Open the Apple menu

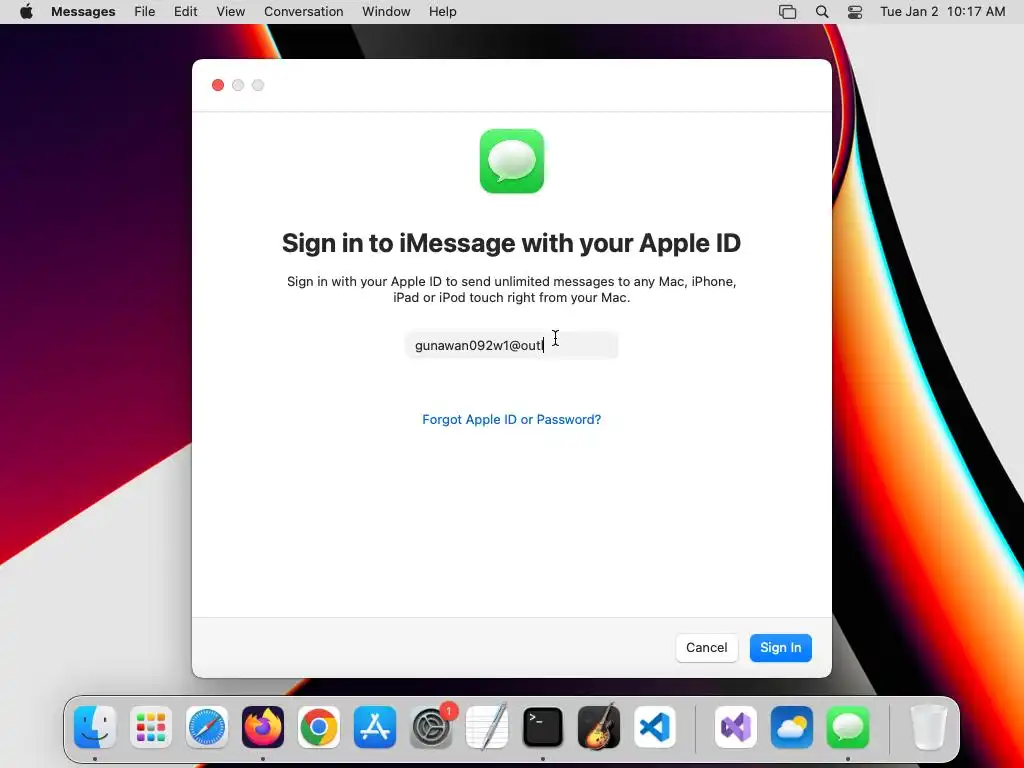[x=26, y=12]
